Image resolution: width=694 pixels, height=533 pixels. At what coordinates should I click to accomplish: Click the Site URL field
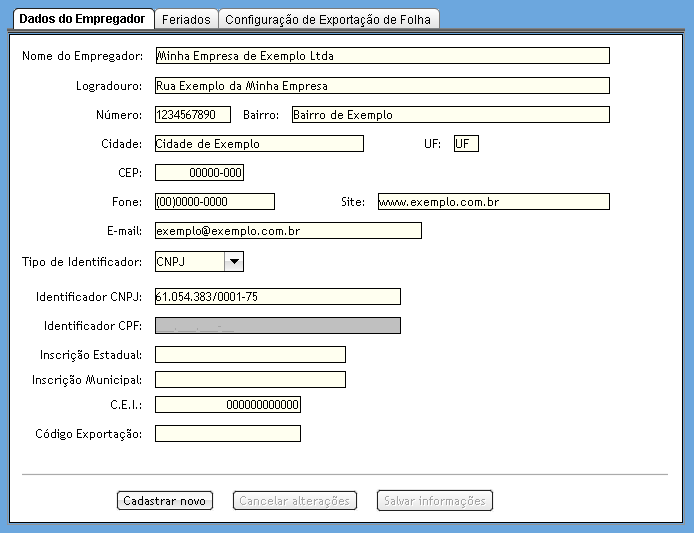(x=493, y=202)
